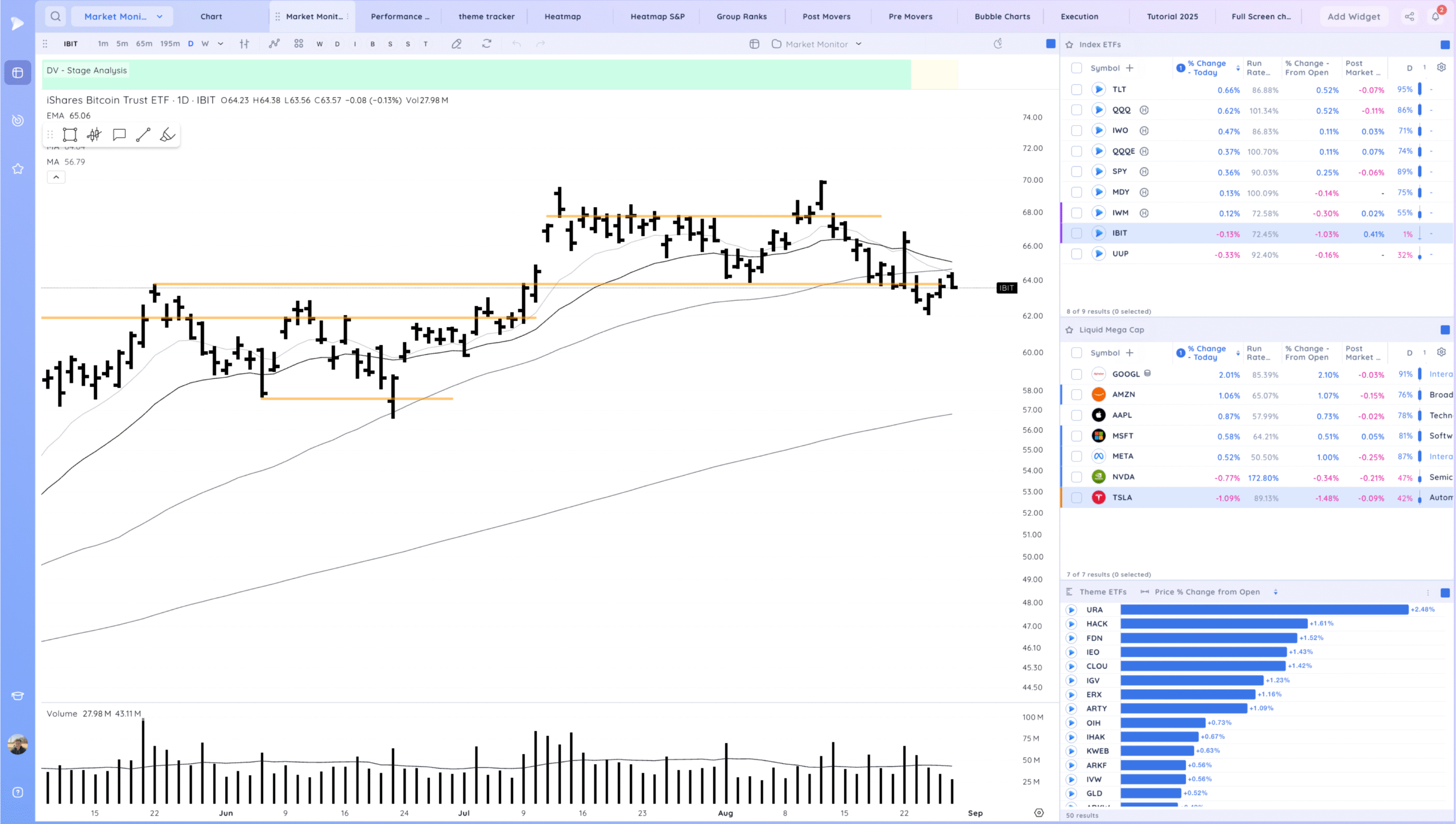
Task: Collapse the indicator legend arrow
Action: [x=56, y=178]
